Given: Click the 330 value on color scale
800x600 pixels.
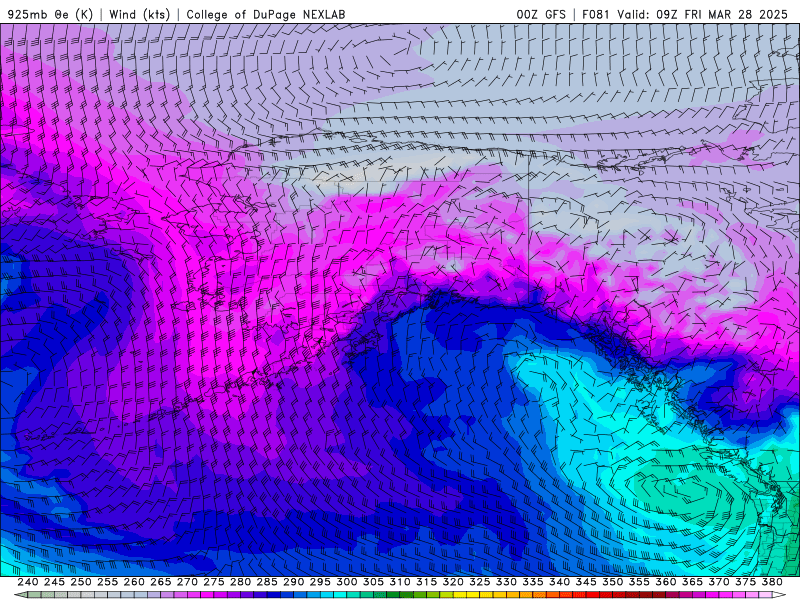Looking at the screenshot, I should click(x=506, y=582).
